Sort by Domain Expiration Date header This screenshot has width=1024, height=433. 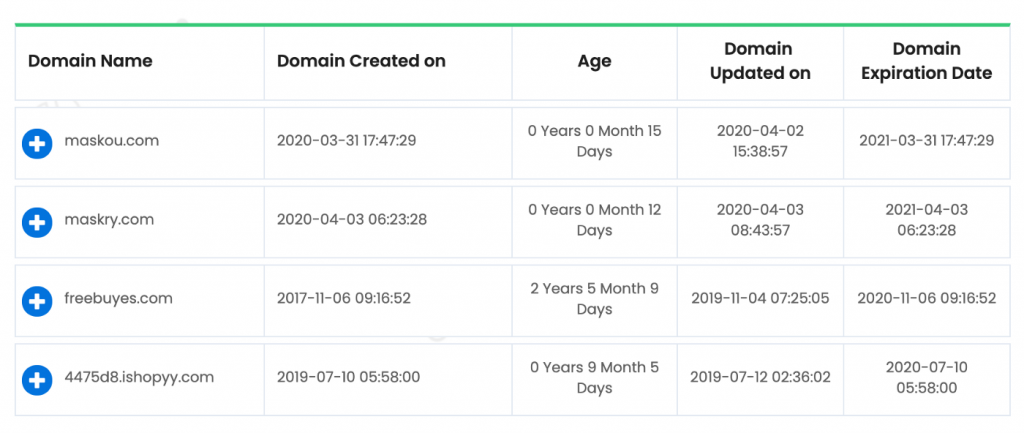pyautogui.click(x=927, y=61)
